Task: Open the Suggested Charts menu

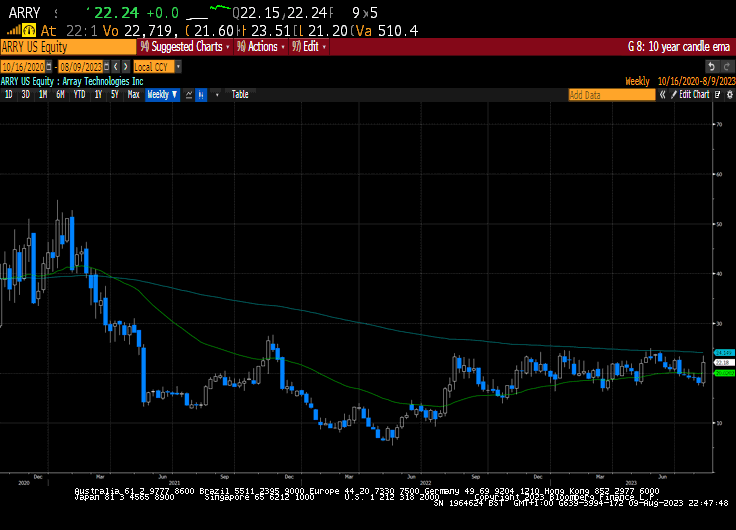Action: click(185, 47)
